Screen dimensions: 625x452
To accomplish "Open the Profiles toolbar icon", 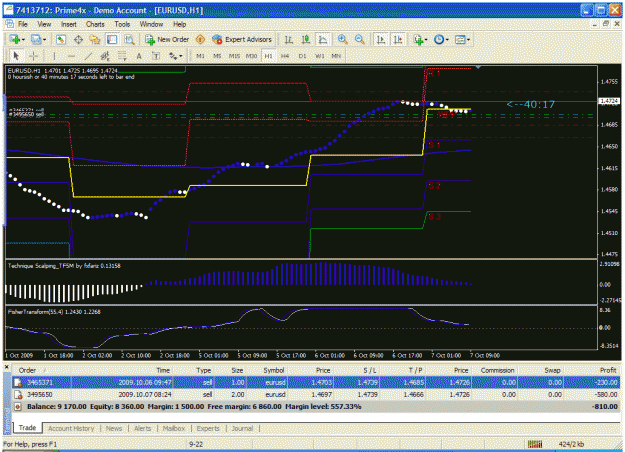I will [36, 39].
